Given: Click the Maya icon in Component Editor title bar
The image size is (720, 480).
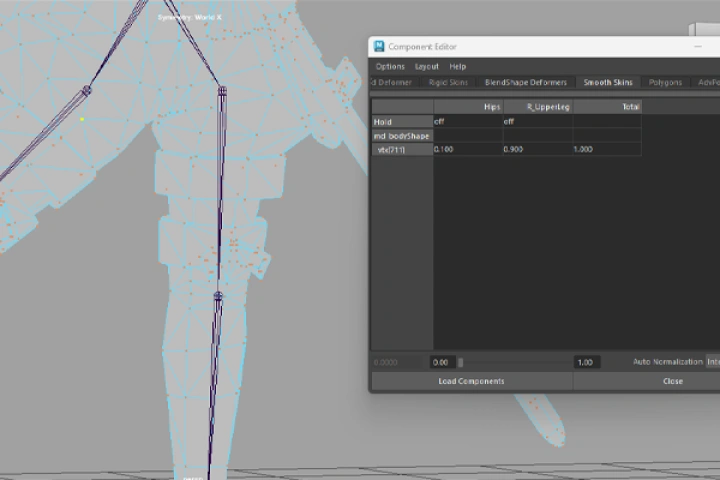Looking at the screenshot, I should click(x=379, y=46).
